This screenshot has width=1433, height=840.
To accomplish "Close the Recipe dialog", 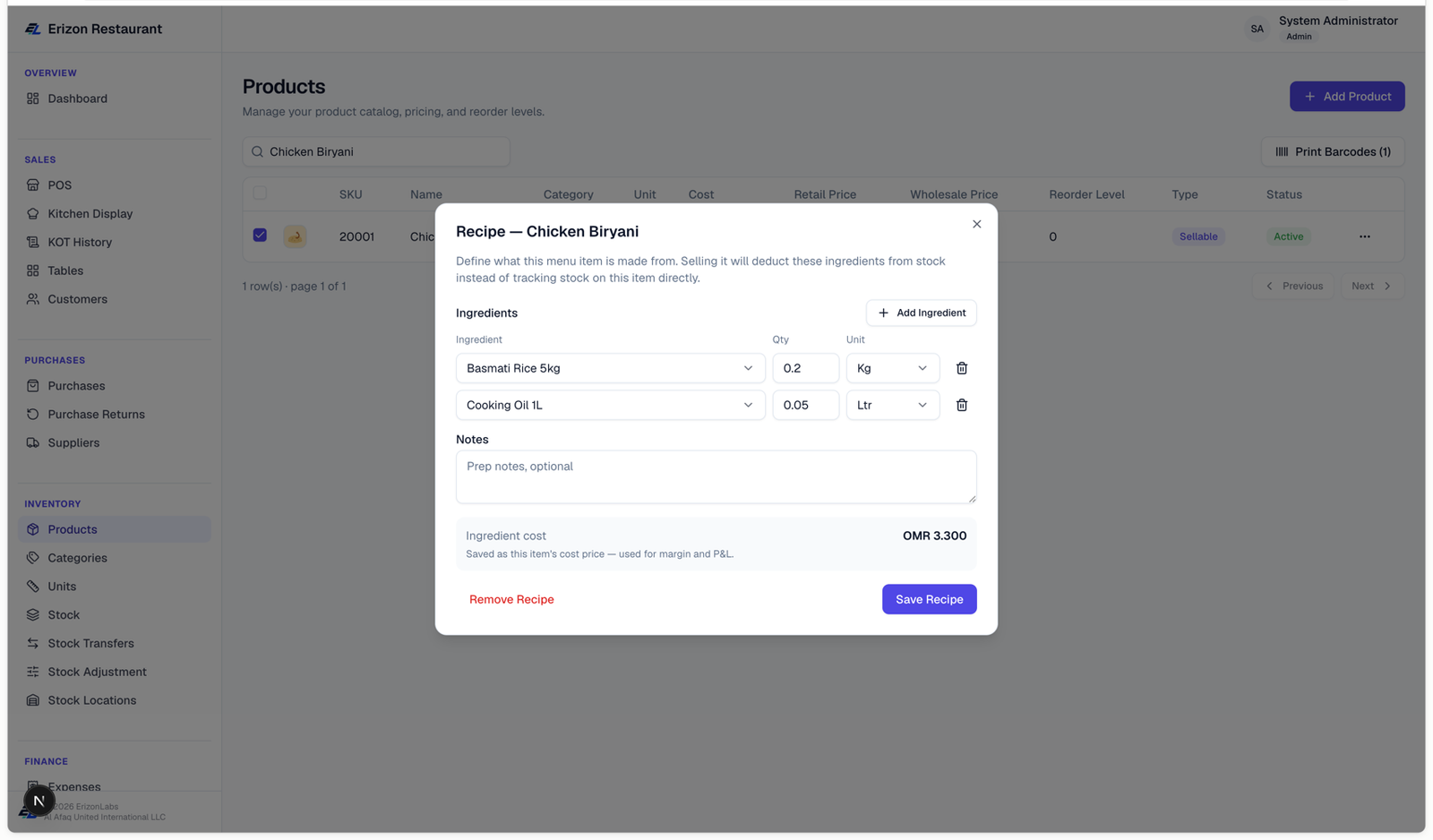I will (977, 224).
